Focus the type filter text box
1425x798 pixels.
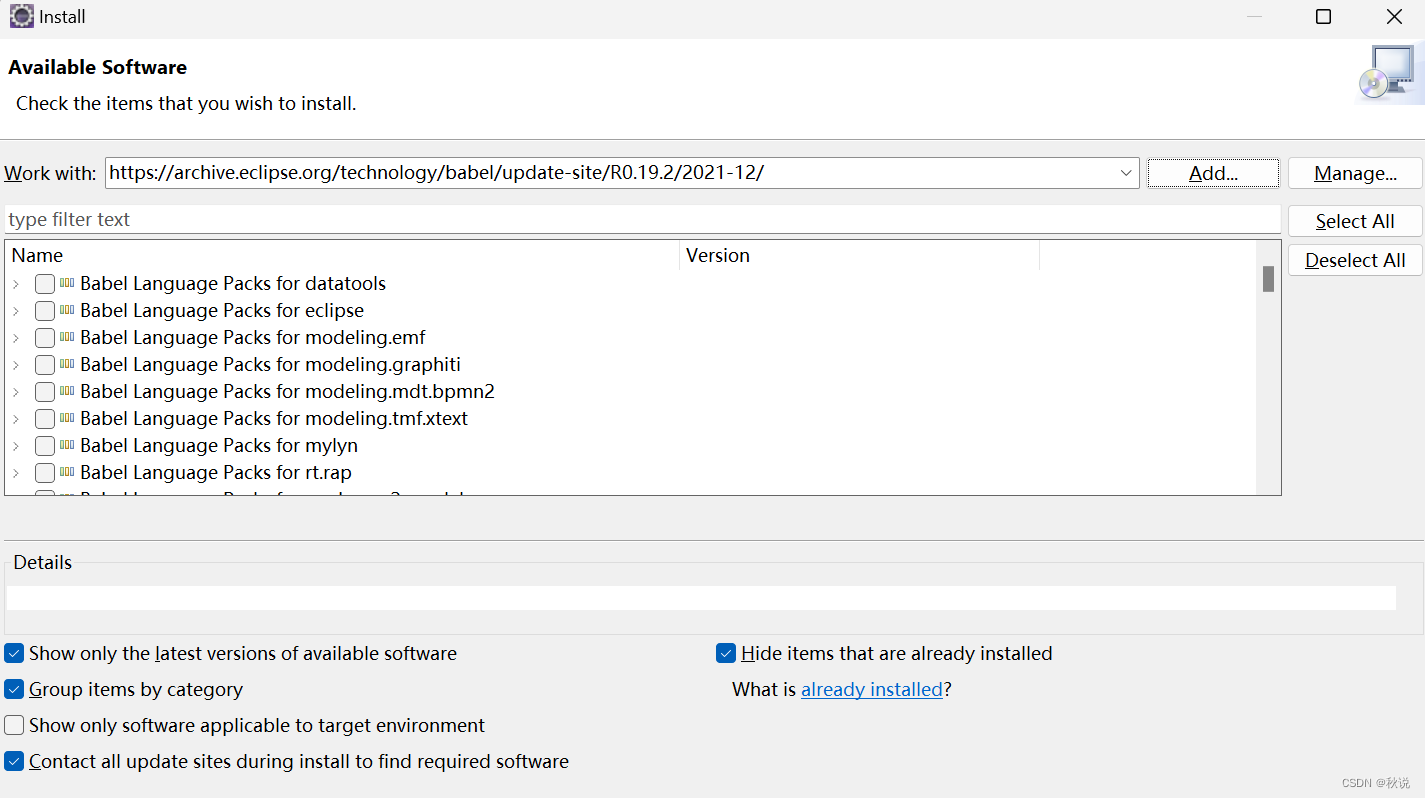[x=642, y=219]
